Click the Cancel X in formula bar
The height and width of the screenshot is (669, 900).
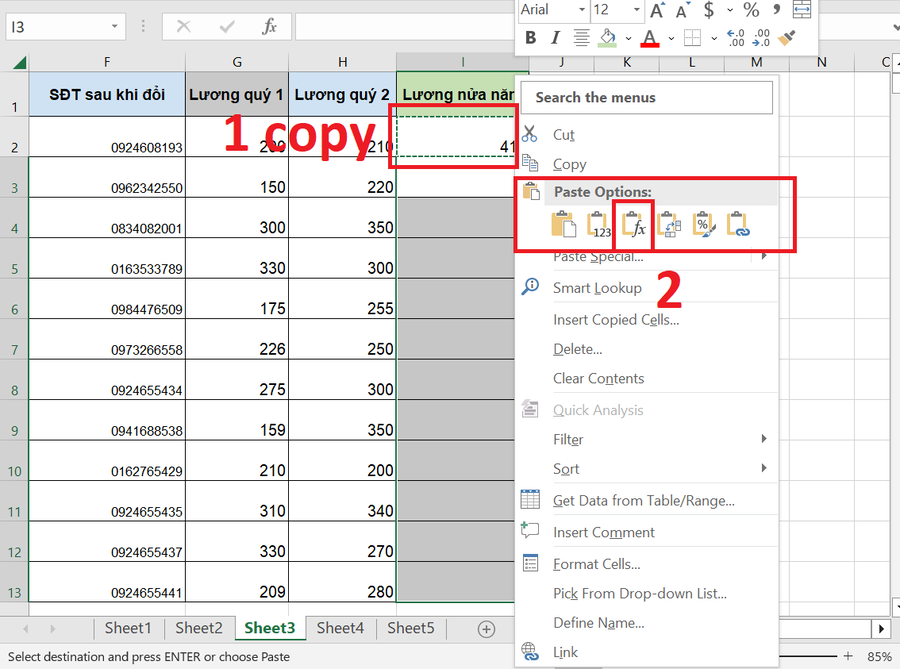pos(184,26)
